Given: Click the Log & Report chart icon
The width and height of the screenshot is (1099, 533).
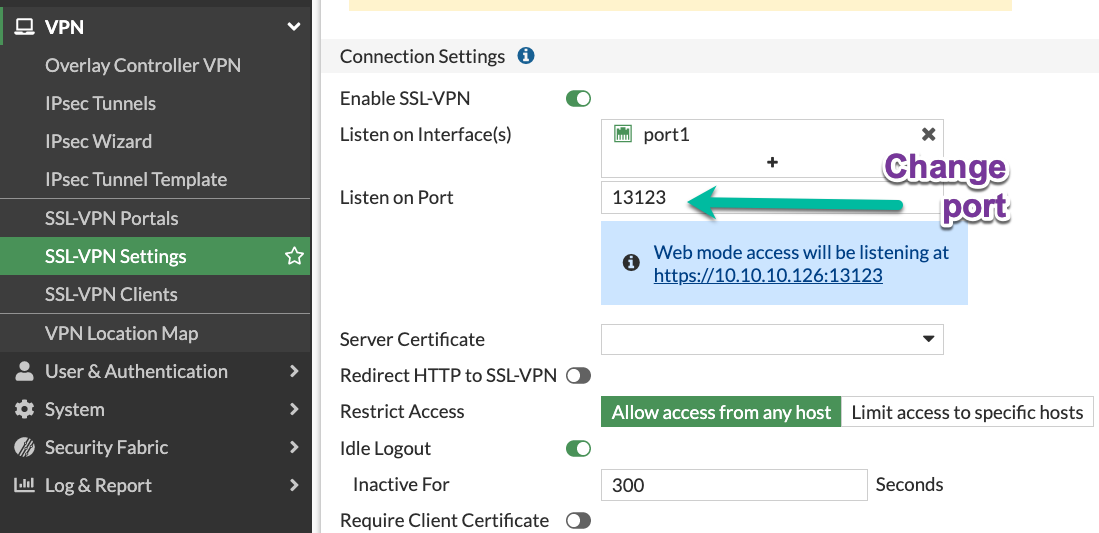Looking at the screenshot, I should (24, 486).
